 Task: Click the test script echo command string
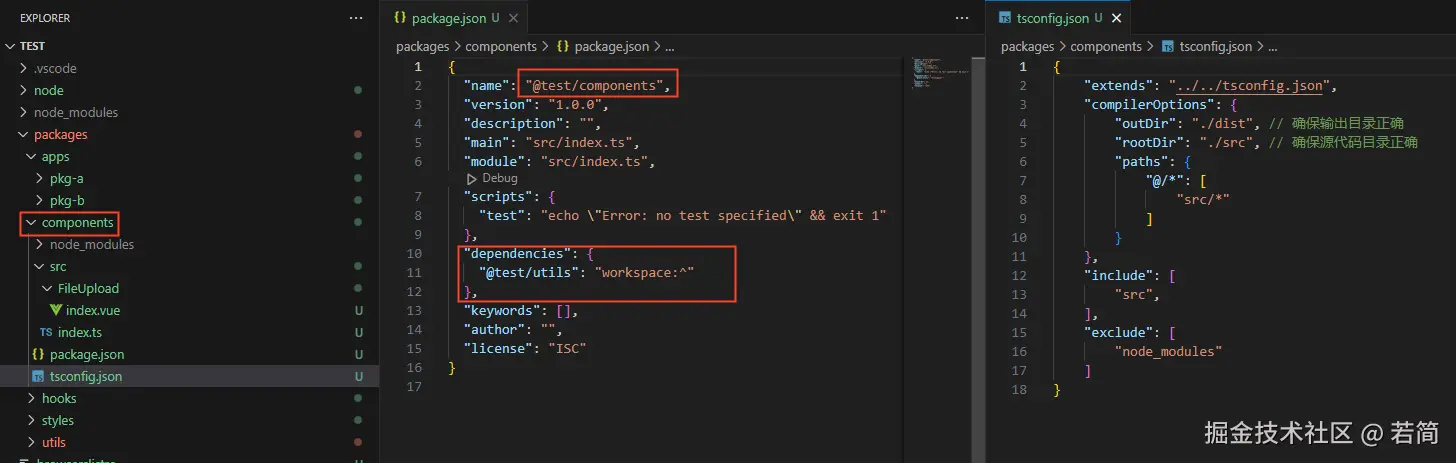(714, 215)
